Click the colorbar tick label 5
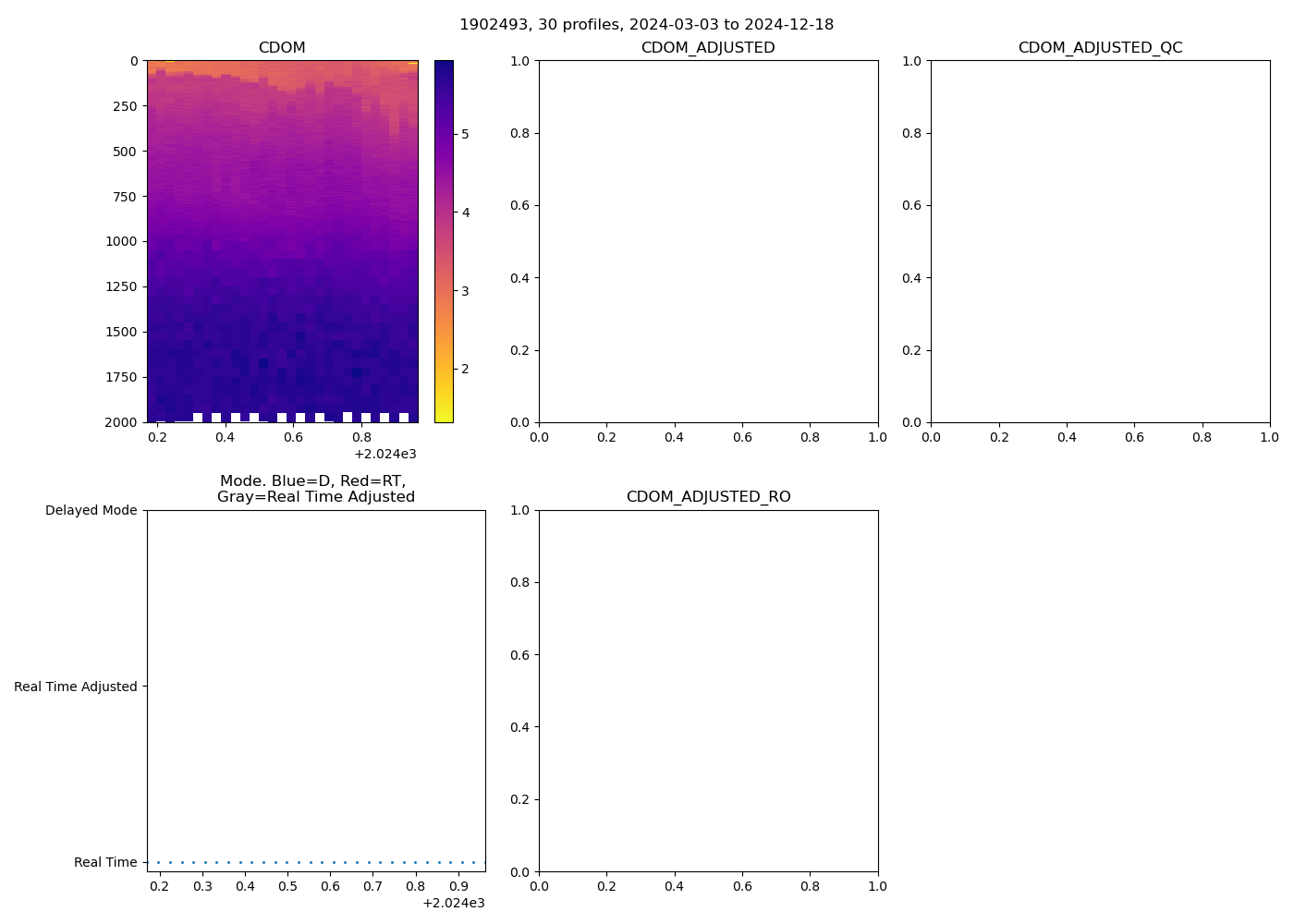The height and width of the screenshot is (924, 1294). pyautogui.click(x=465, y=134)
